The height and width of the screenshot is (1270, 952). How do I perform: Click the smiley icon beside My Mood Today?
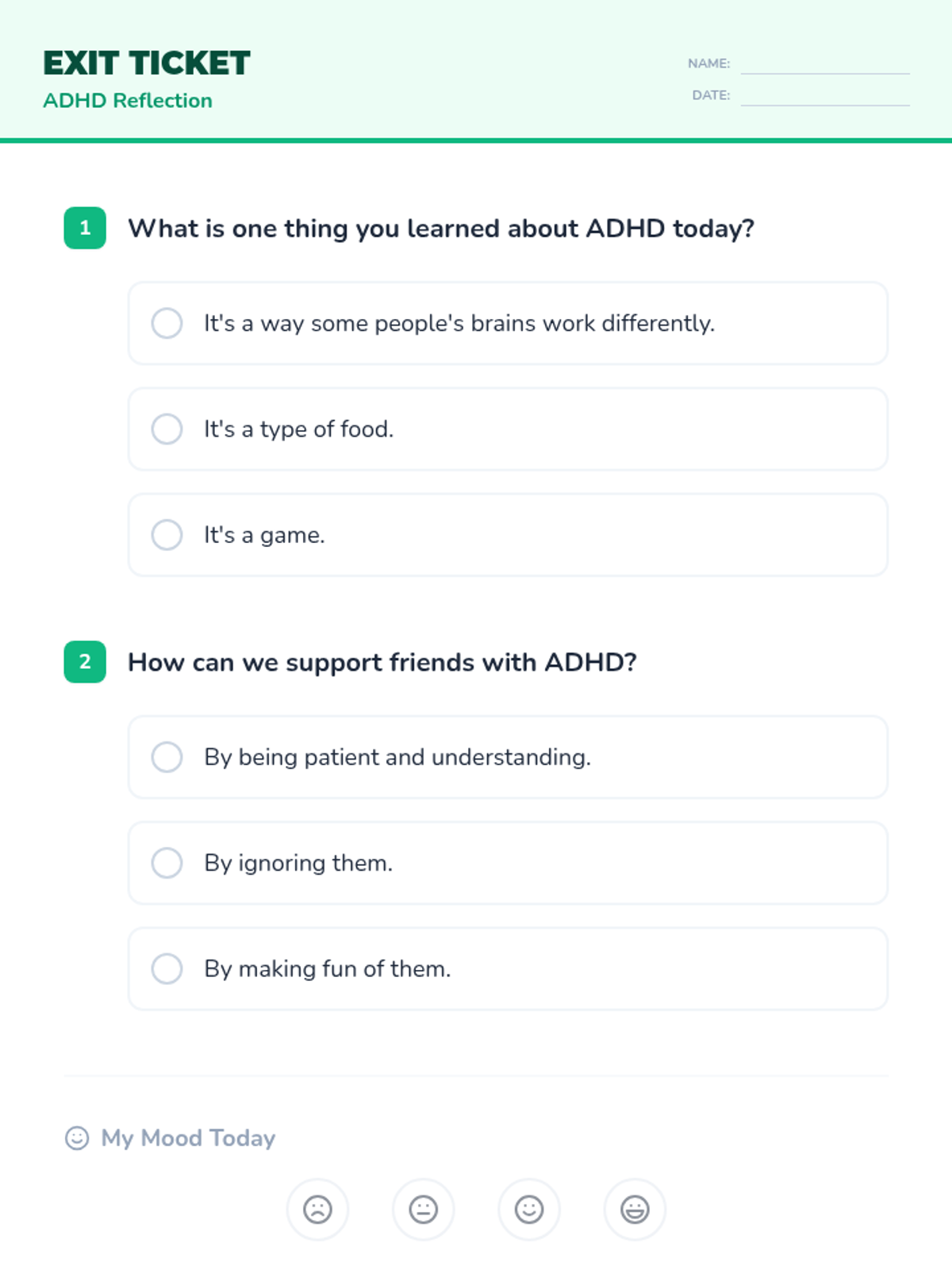77,1138
